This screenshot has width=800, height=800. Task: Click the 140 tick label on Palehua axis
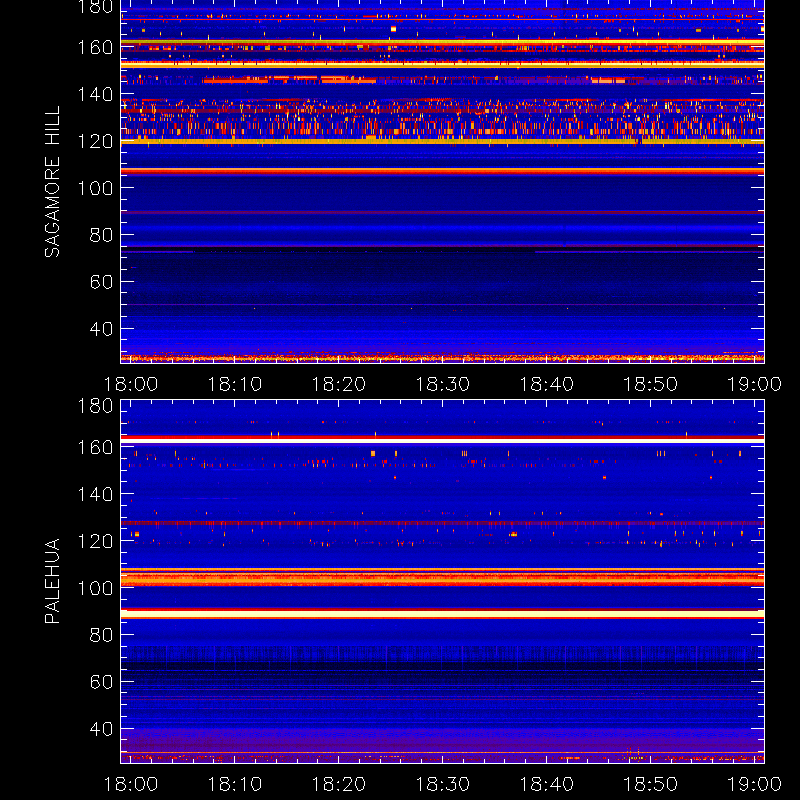pos(95,494)
